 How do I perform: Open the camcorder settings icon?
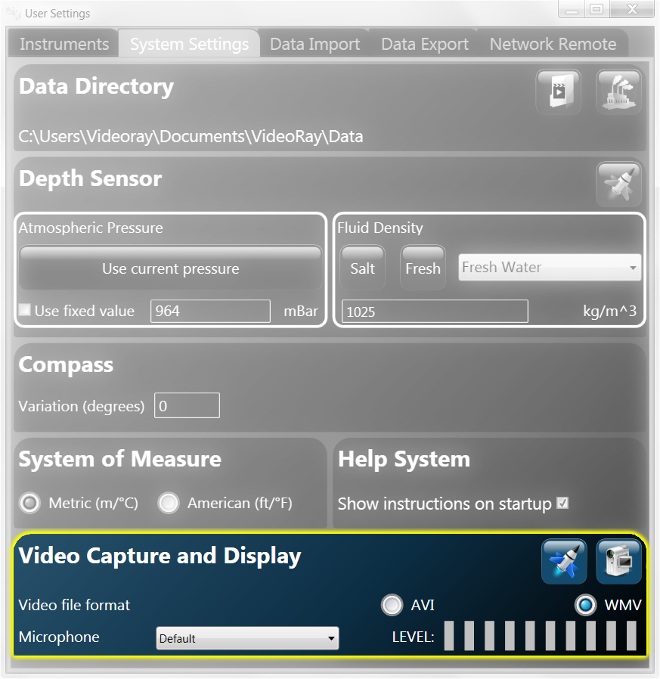click(x=618, y=561)
